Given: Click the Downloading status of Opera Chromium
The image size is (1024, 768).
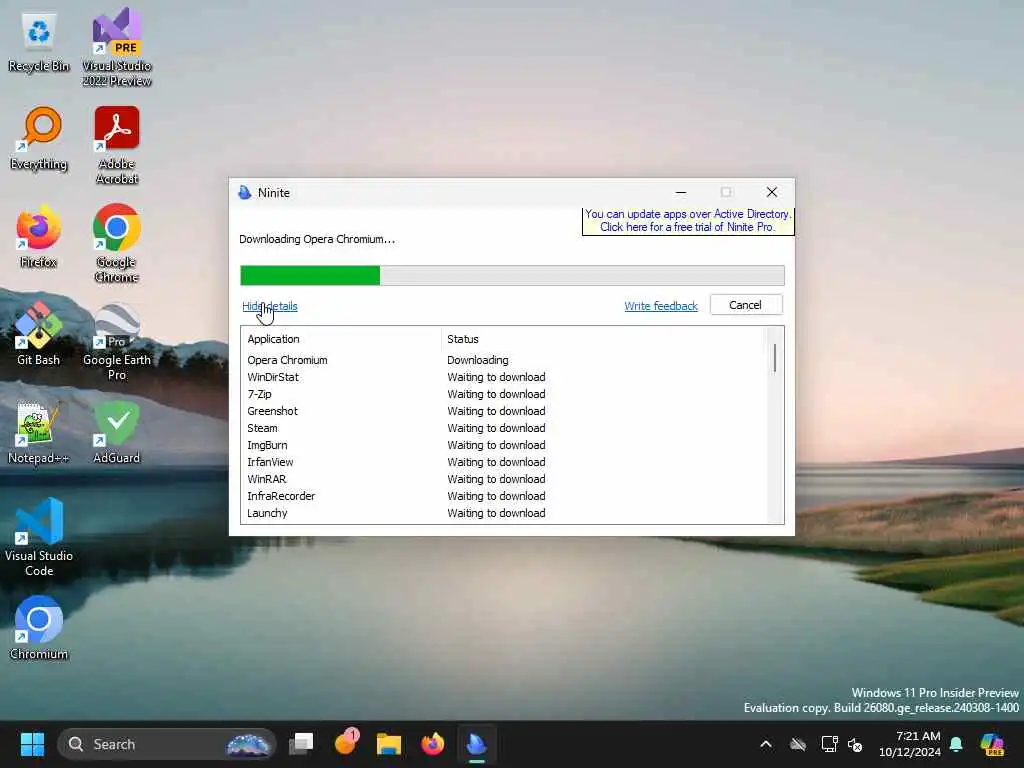Looking at the screenshot, I should 477,360.
